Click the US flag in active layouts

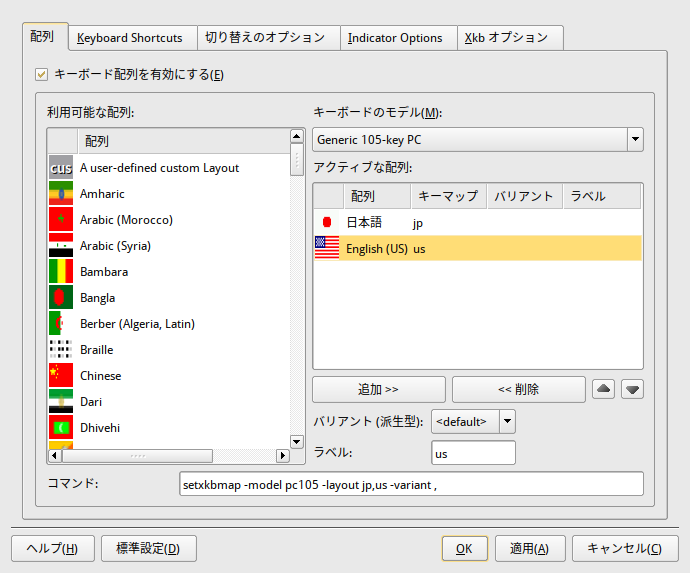tap(327, 248)
